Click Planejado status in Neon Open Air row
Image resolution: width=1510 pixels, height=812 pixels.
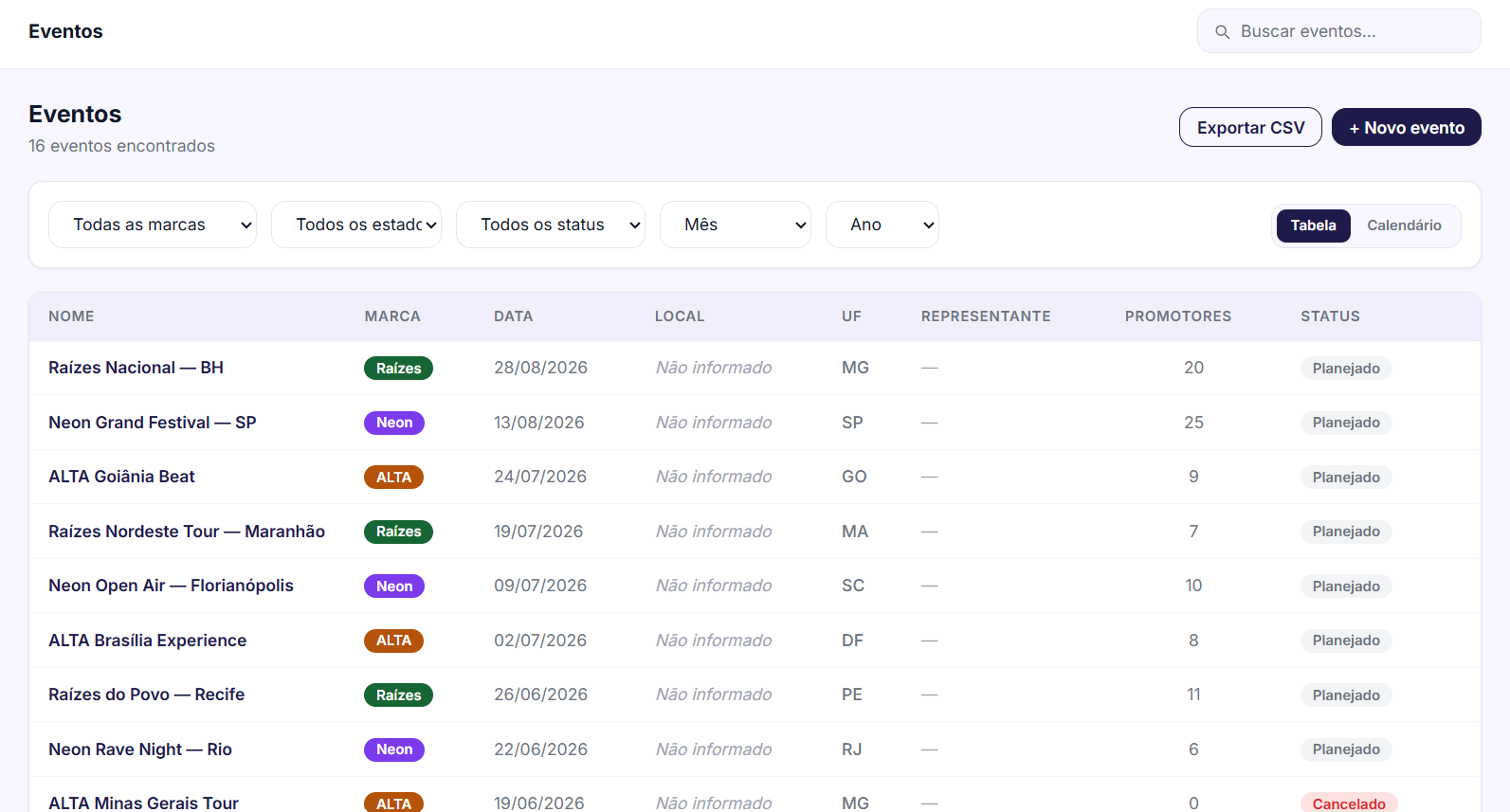(x=1346, y=586)
